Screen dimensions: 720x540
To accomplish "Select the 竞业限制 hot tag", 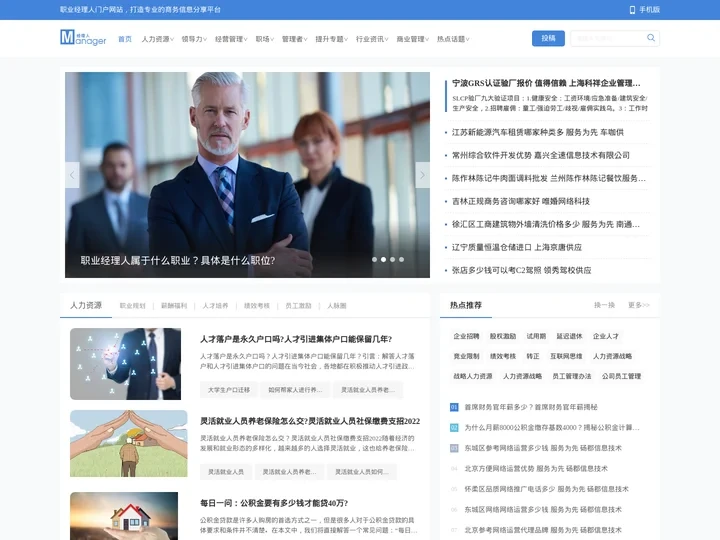I will (x=466, y=356).
